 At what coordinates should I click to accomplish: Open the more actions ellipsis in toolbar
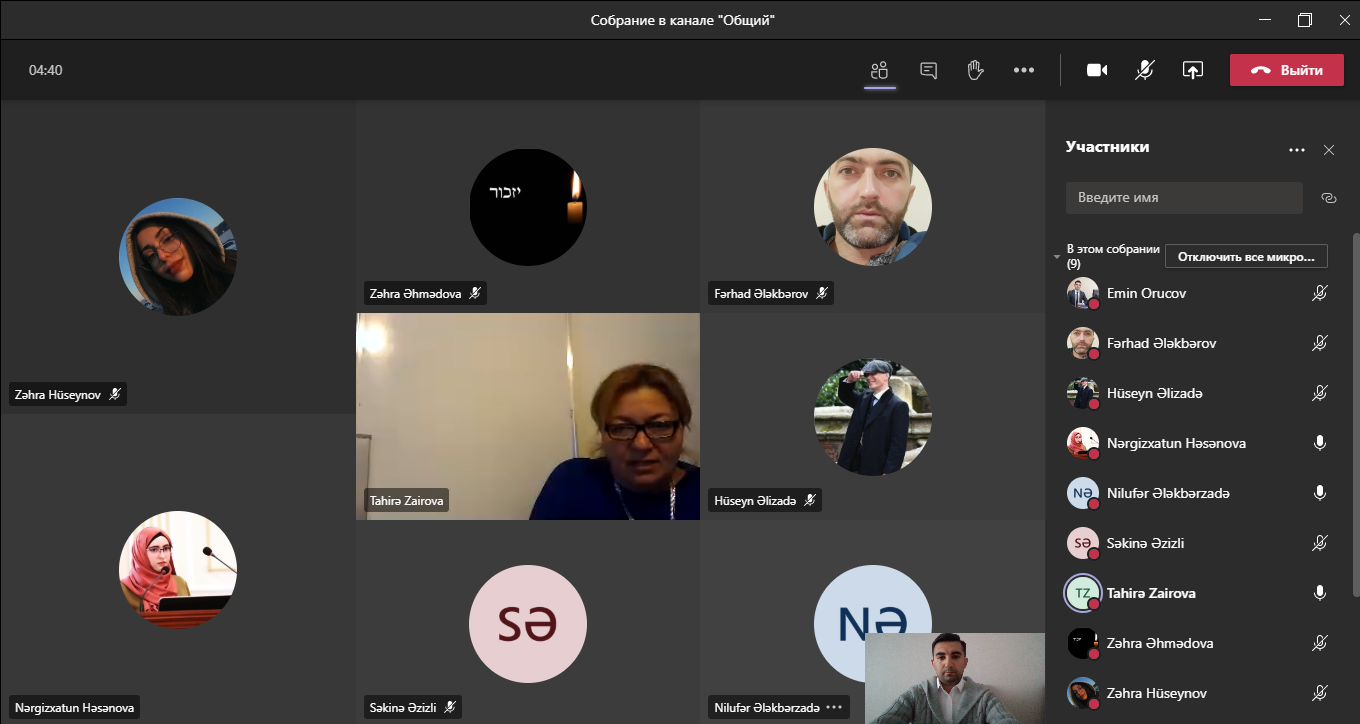coord(1023,70)
